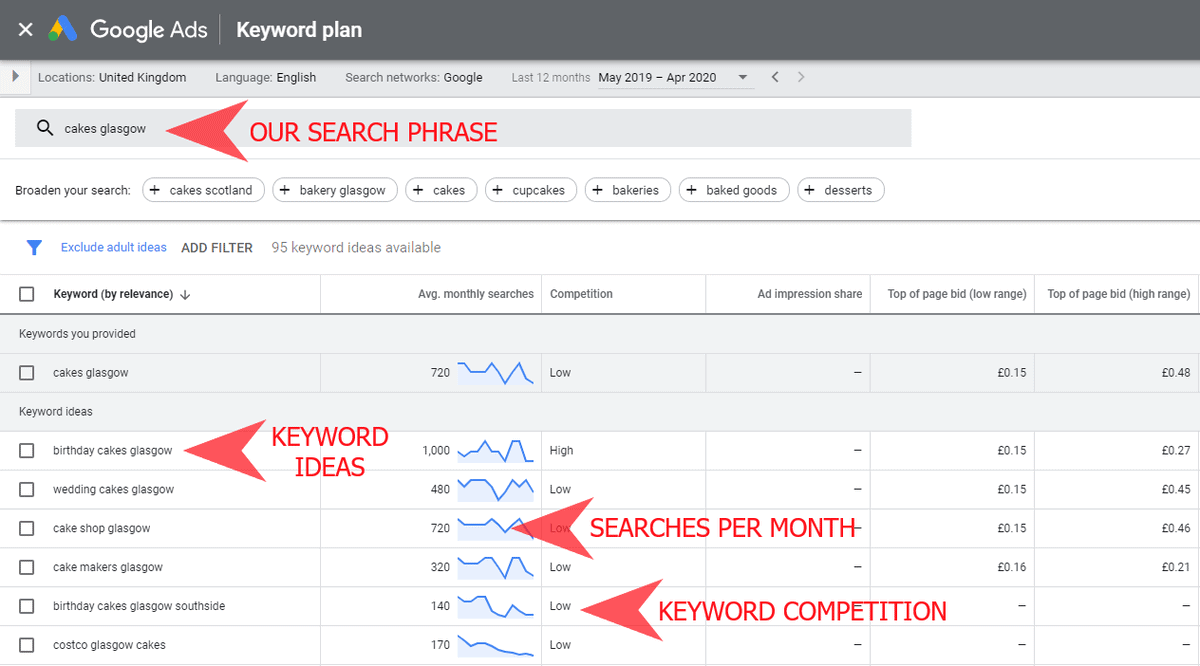1200x666 pixels.
Task: Add 'desserts' chip to broaden search
Action: tap(840, 190)
